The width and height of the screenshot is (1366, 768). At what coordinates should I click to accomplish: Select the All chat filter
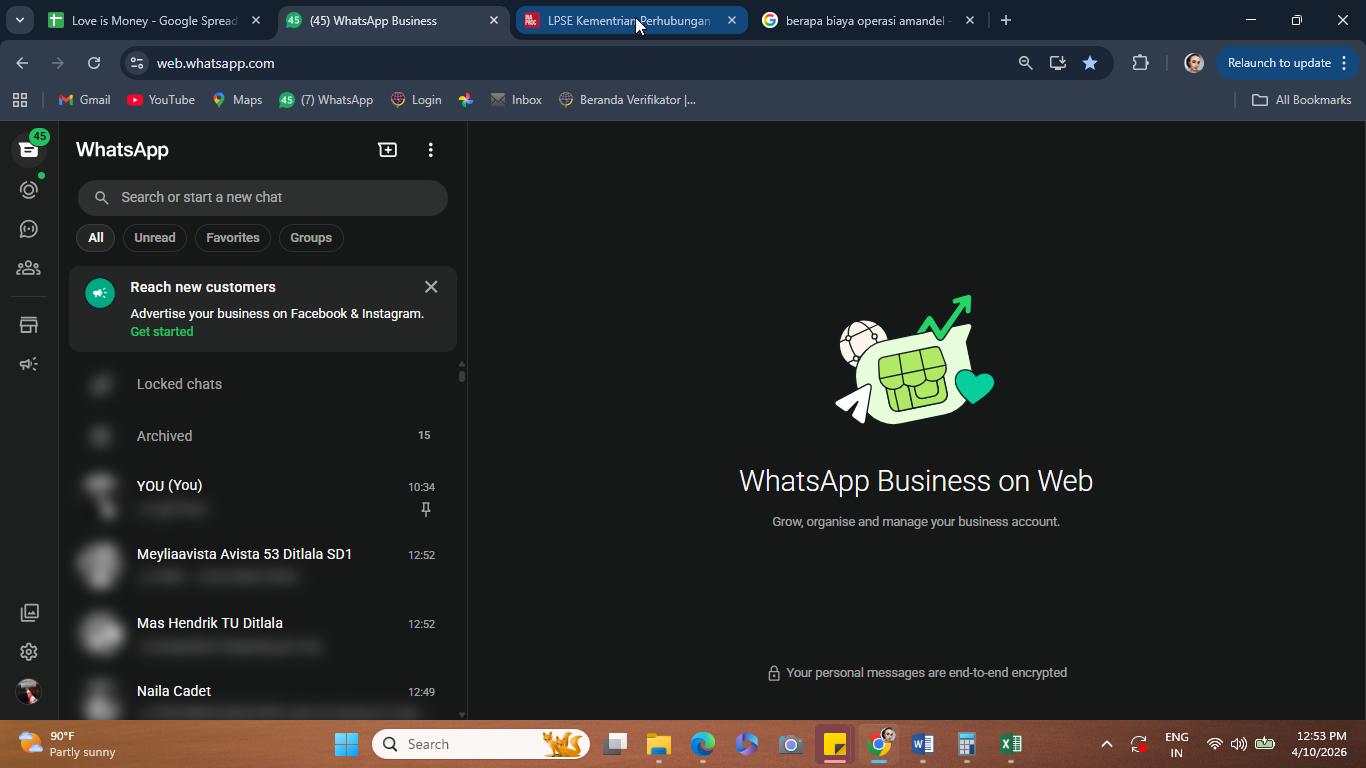pyautogui.click(x=95, y=238)
